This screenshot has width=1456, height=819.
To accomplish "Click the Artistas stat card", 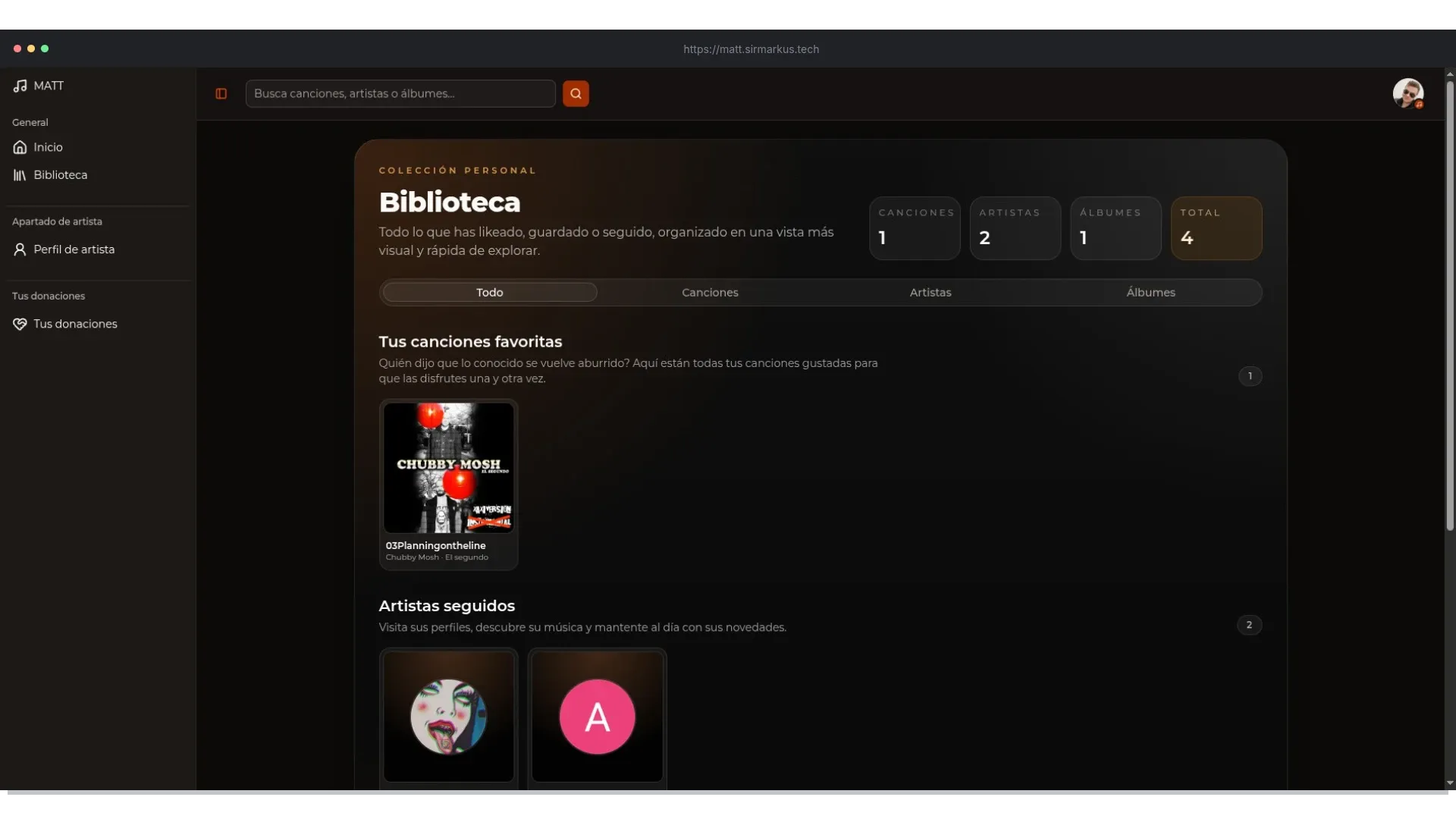I will pos(1015,228).
